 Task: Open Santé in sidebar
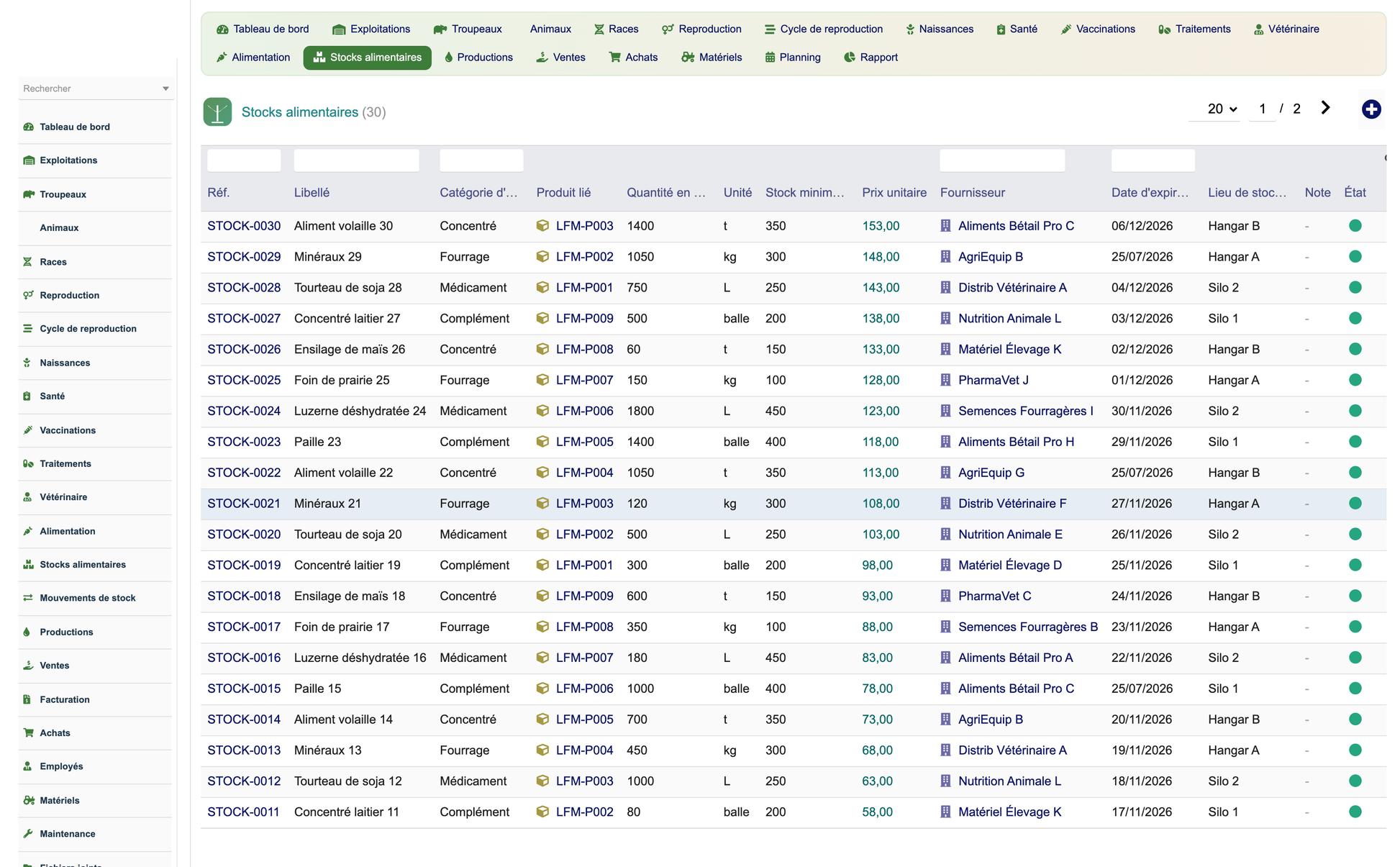coord(52,396)
